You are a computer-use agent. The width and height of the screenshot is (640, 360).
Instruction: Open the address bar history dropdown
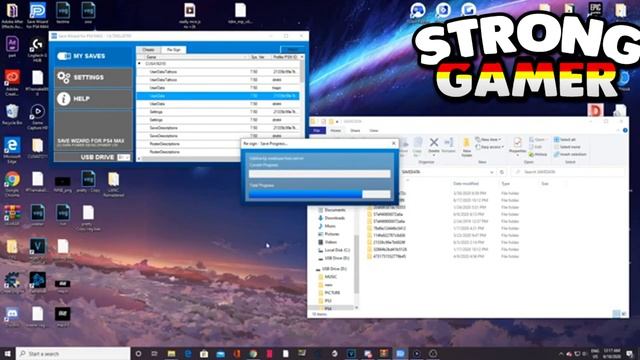(x=491, y=172)
